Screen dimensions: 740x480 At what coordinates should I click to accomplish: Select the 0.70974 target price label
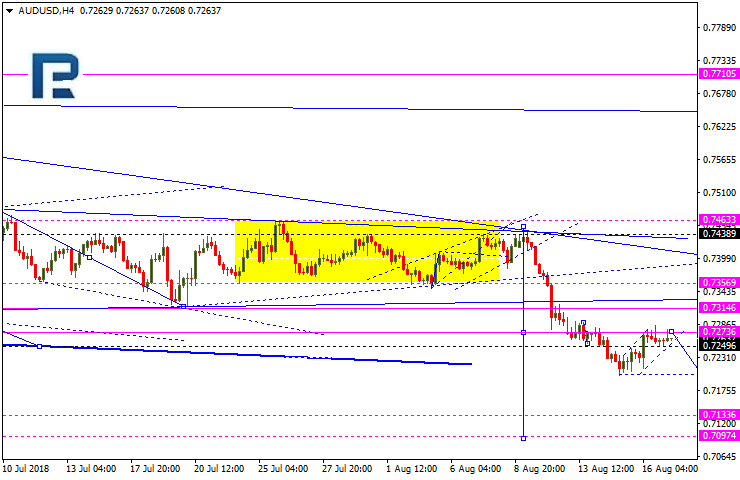[x=718, y=436]
